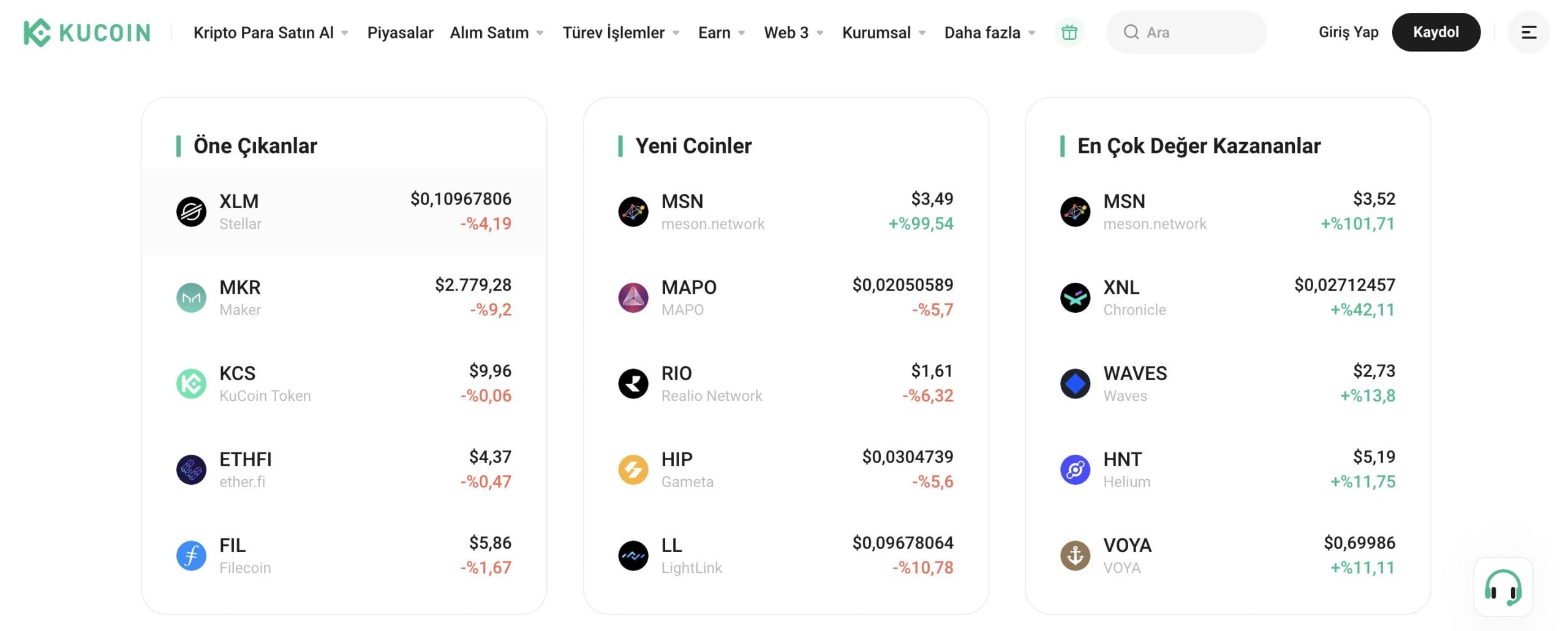Image resolution: width=1568 pixels, height=631 pixels.
Task: Open the gift box rewards icon
Action: tap(1069, 32)
